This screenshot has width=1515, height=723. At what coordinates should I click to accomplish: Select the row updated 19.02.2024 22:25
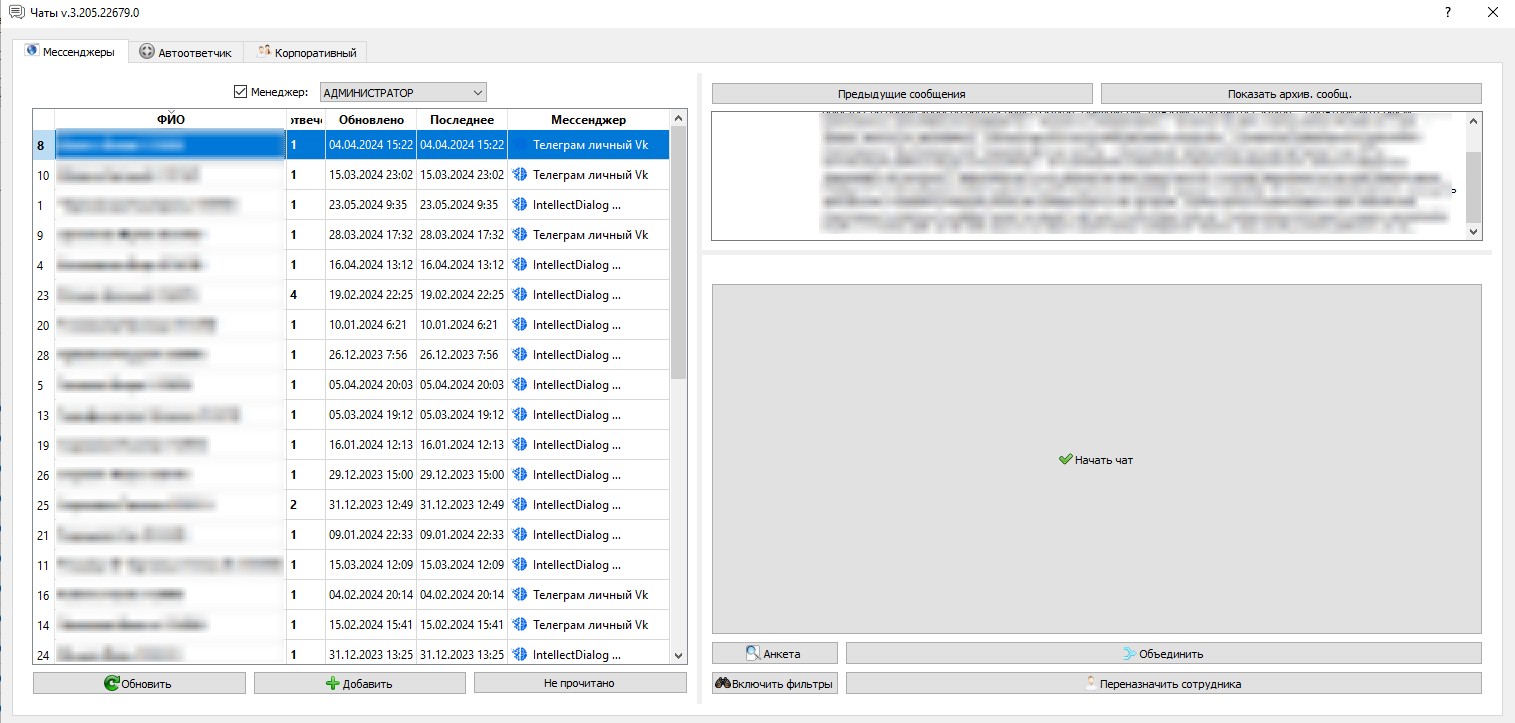point(351,295)
